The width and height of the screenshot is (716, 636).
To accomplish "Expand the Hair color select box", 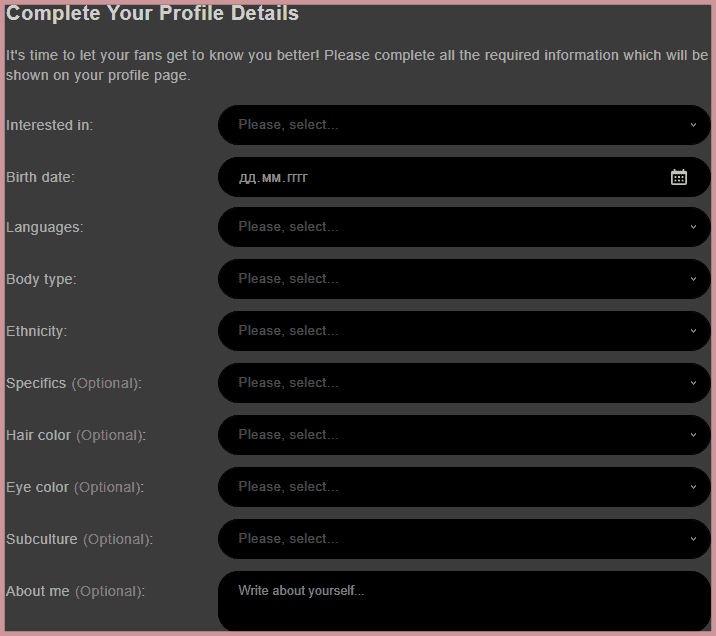I will (x=450, y=435).
